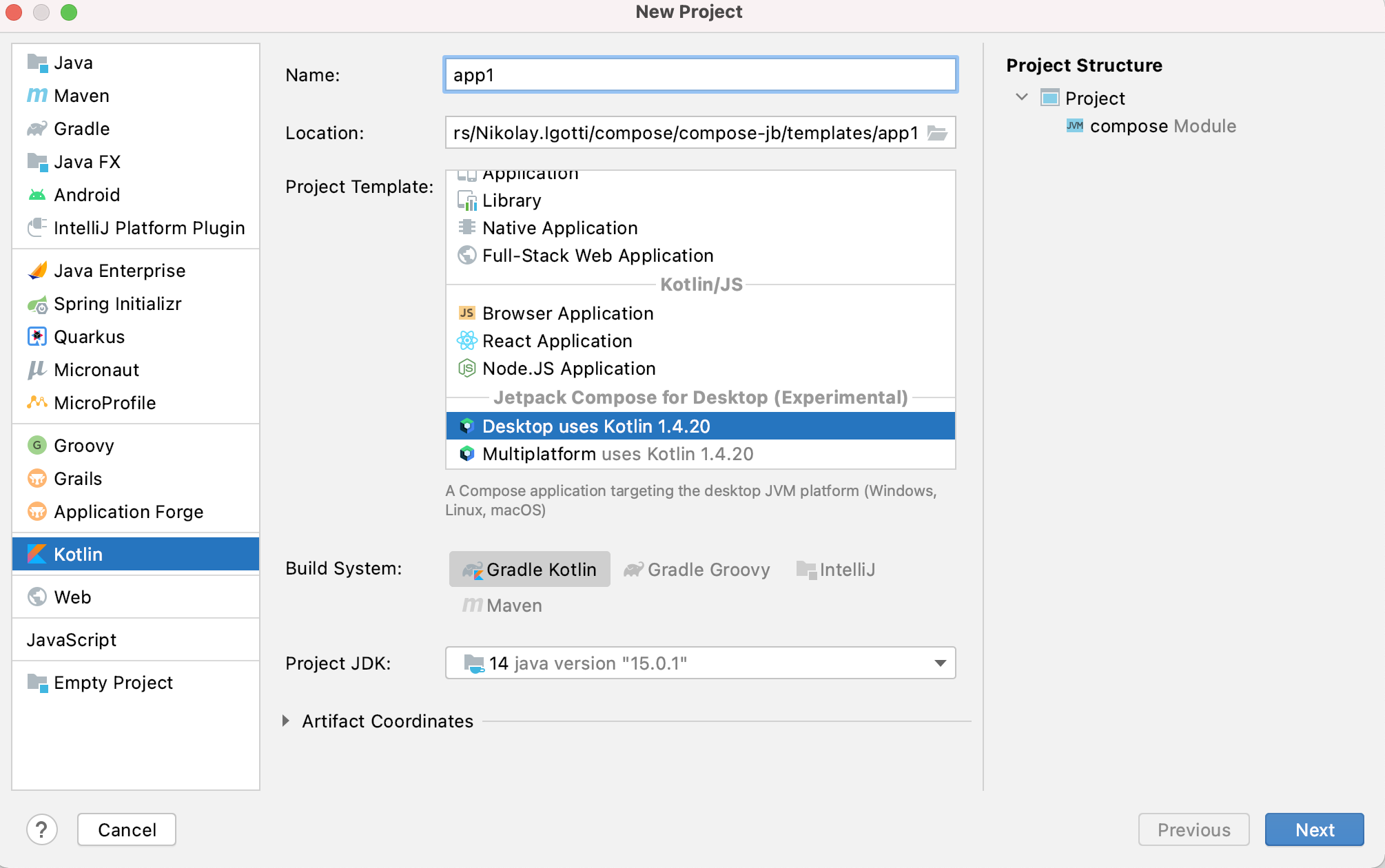Screen dimensions: 1385x868
Task: Open the Project JDK dropdown
Action: pos(939,663)
